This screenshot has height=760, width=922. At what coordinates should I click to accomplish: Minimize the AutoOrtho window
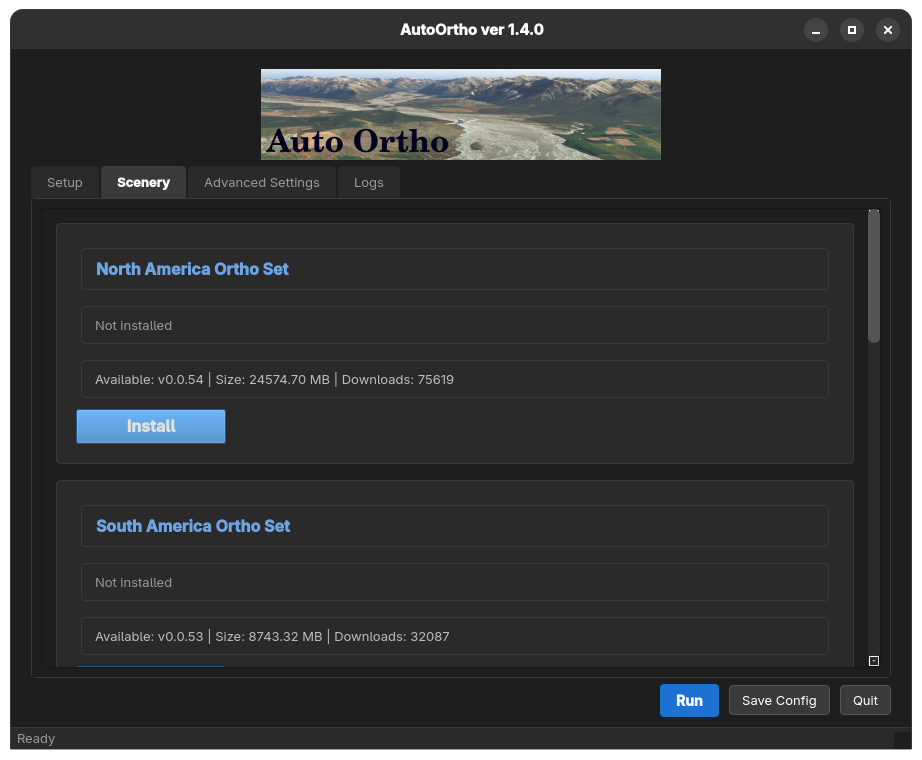816,30
